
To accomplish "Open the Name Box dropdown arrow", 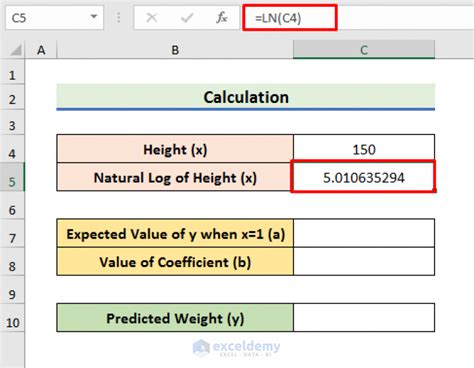I will [94, 17].
